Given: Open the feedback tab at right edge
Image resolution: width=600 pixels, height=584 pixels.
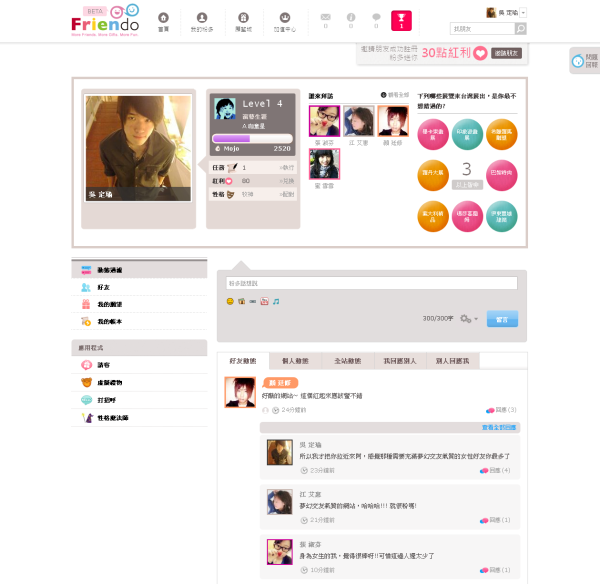Looking at the screenshot, I should pos(585,61).
